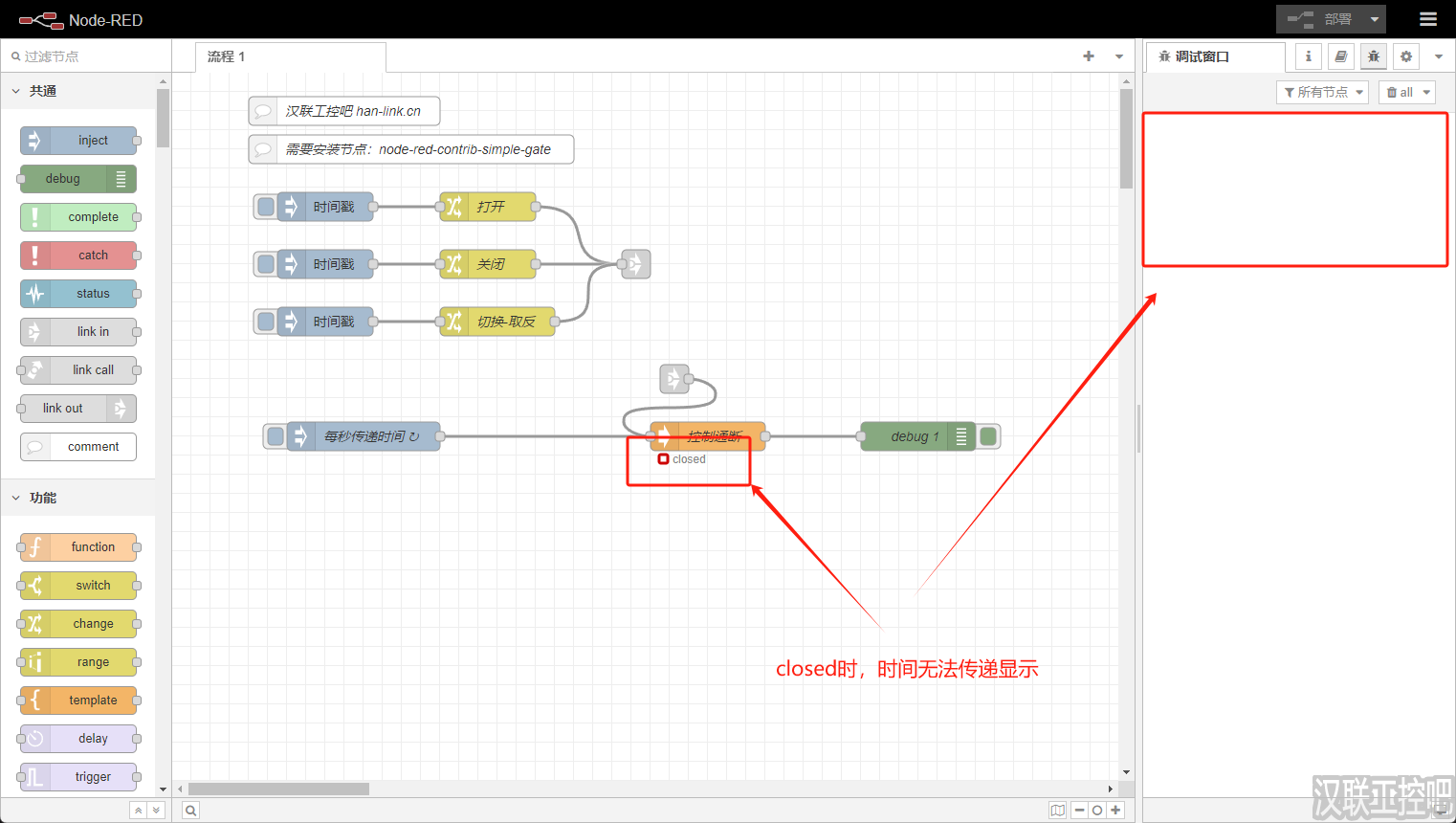Open the hamburger main menu
Viewport: 1456px width, 823px height.
1427,19
